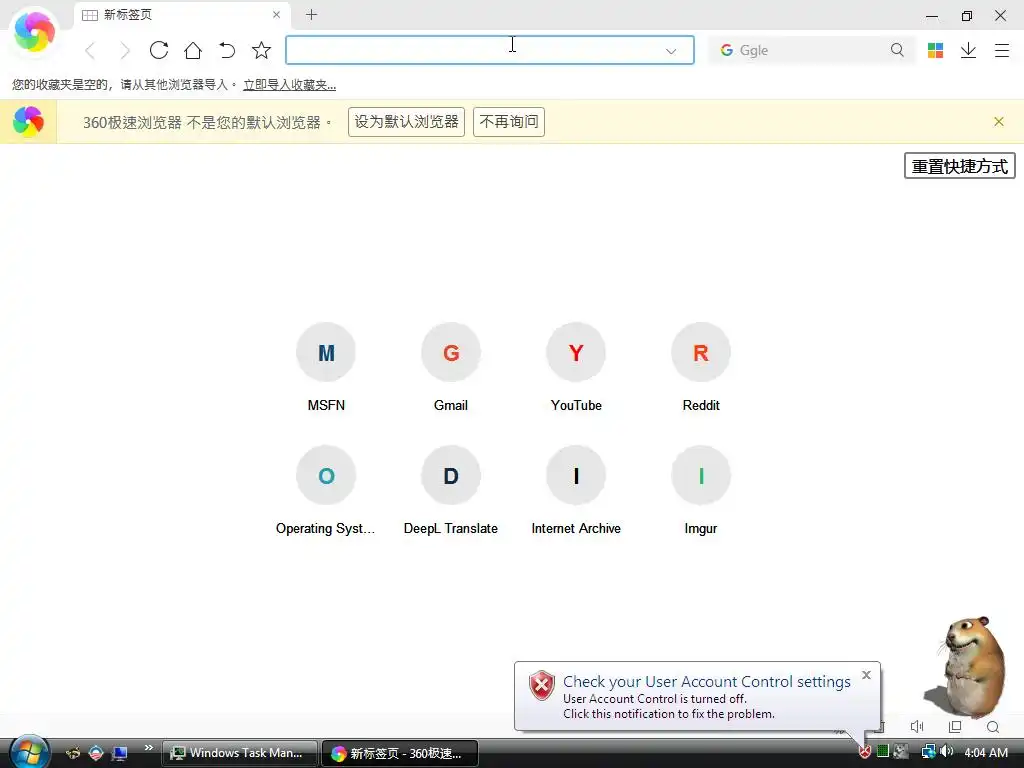Close the 新标签页 tab

(x=276, y=14)
